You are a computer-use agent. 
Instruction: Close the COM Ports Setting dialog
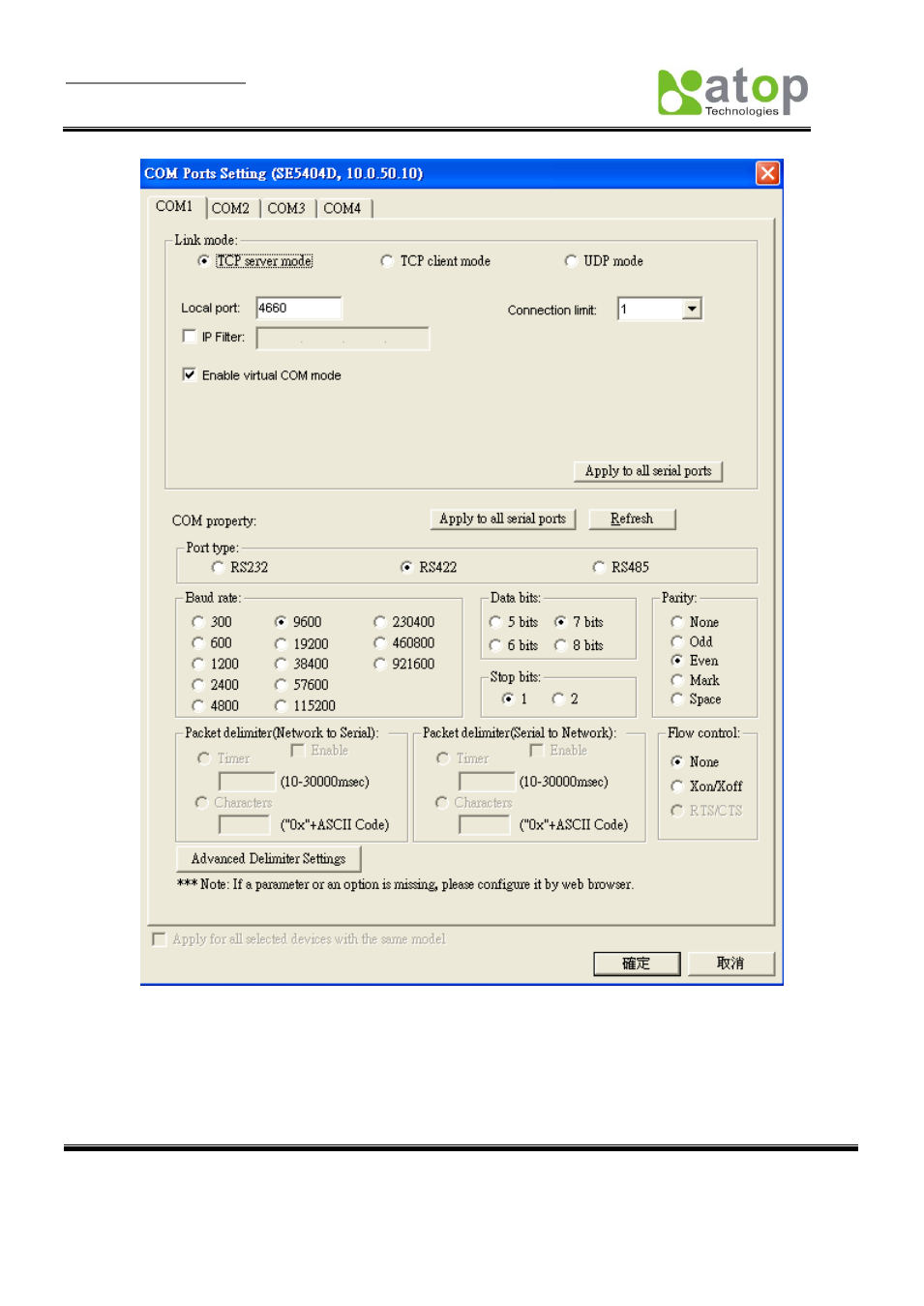click(767, 173)
